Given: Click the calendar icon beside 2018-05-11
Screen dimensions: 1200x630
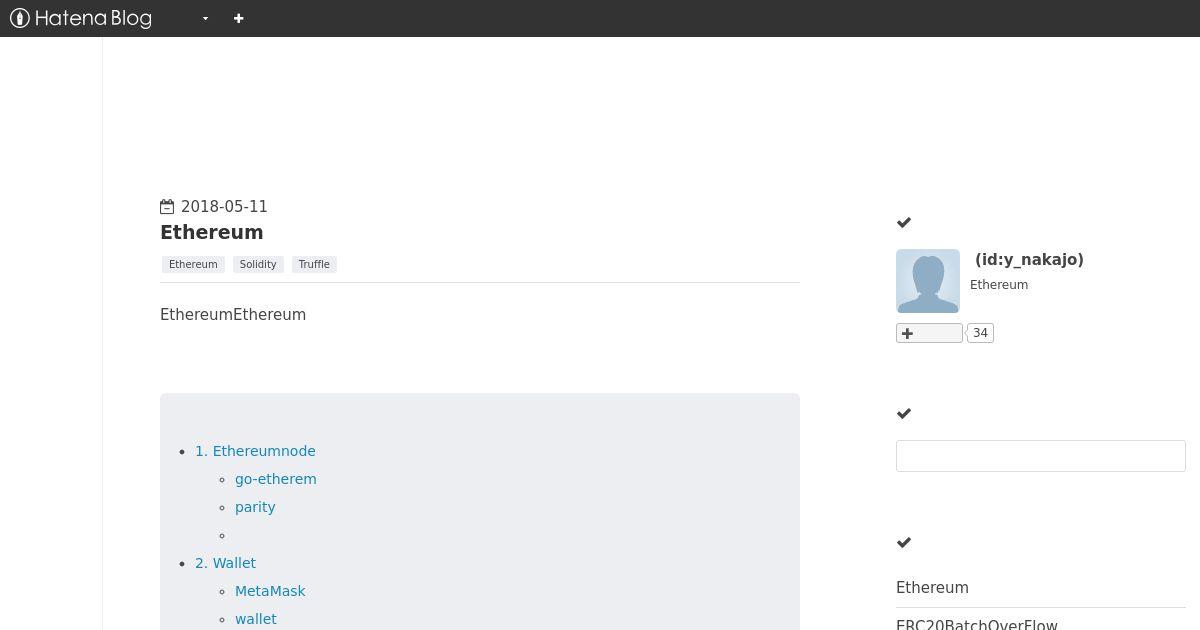Looking at the screenshot, I should 167,207.
